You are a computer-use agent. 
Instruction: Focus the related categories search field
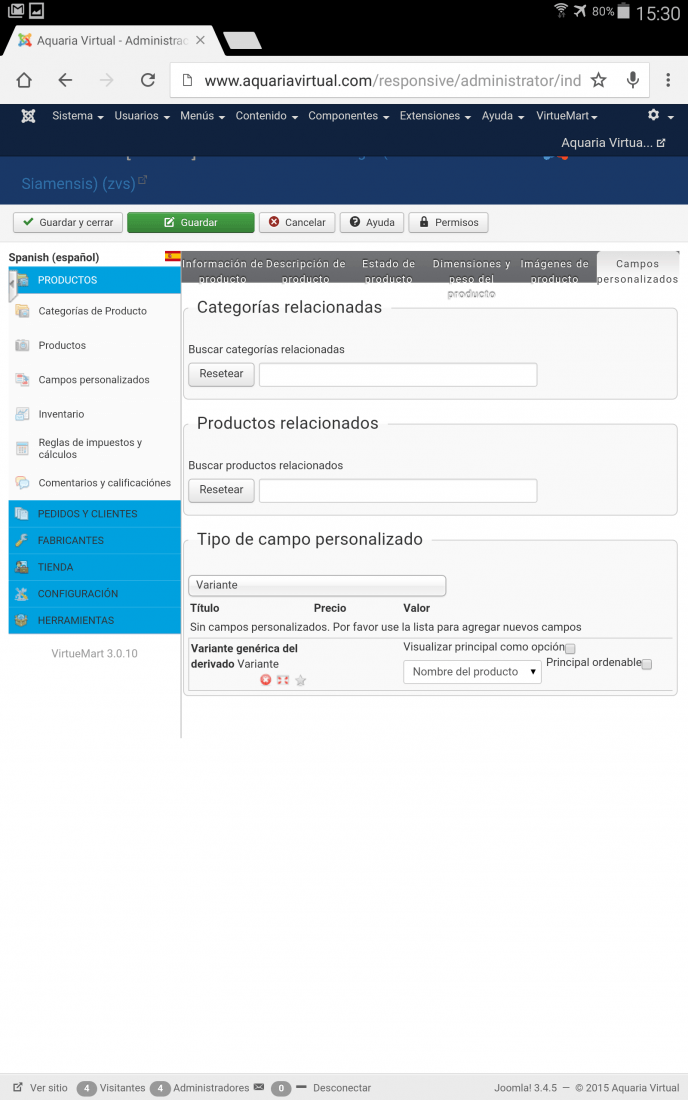398,375
